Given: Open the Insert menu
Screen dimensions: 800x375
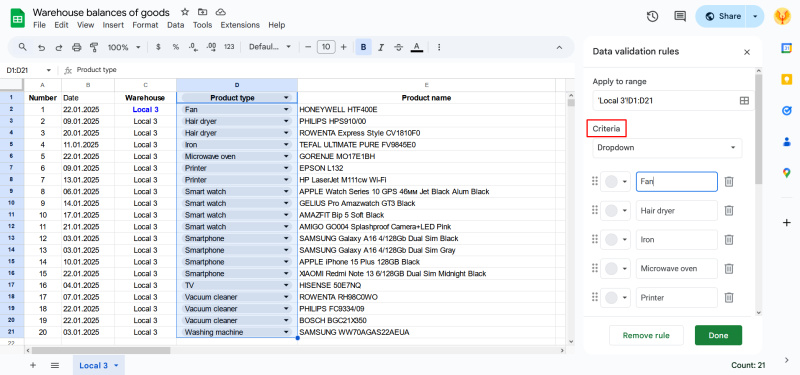Looking at the screenshot, I should click(x=113, y=24).
